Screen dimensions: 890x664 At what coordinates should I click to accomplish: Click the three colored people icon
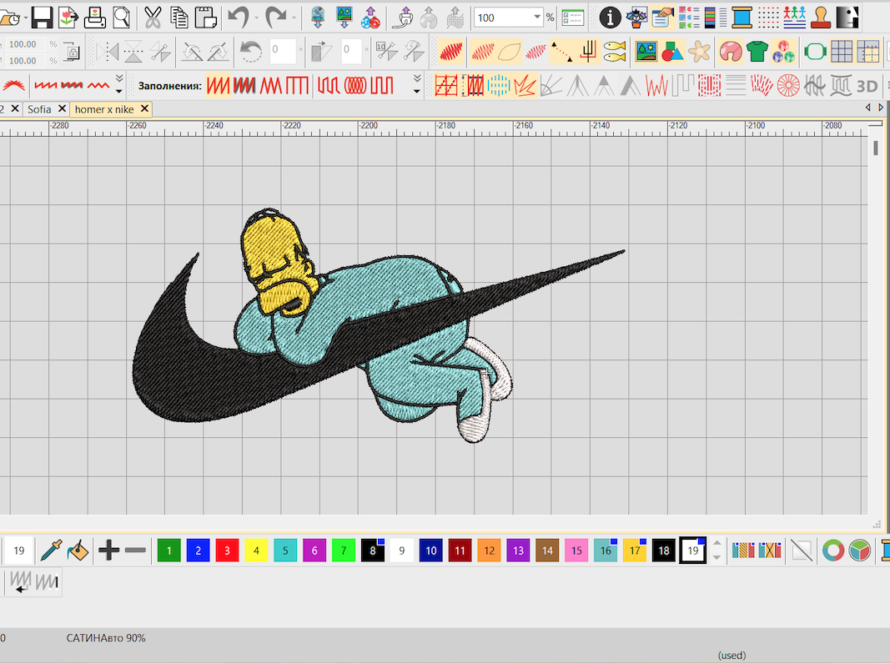coord(794,18)
